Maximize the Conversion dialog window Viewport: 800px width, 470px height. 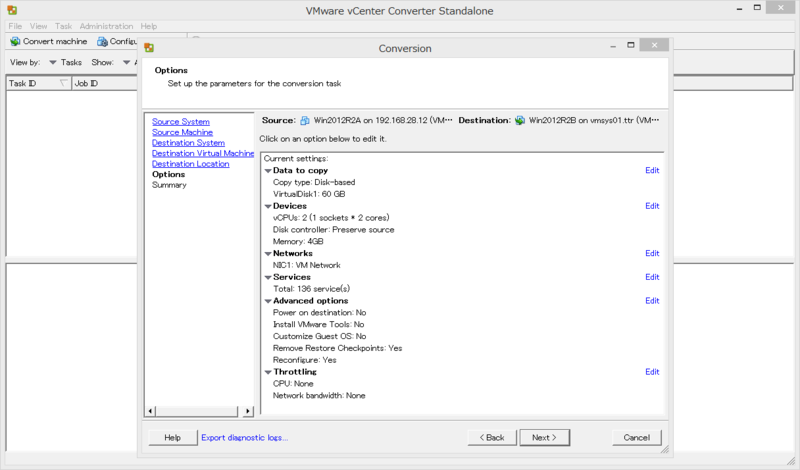tap(631, 45)
